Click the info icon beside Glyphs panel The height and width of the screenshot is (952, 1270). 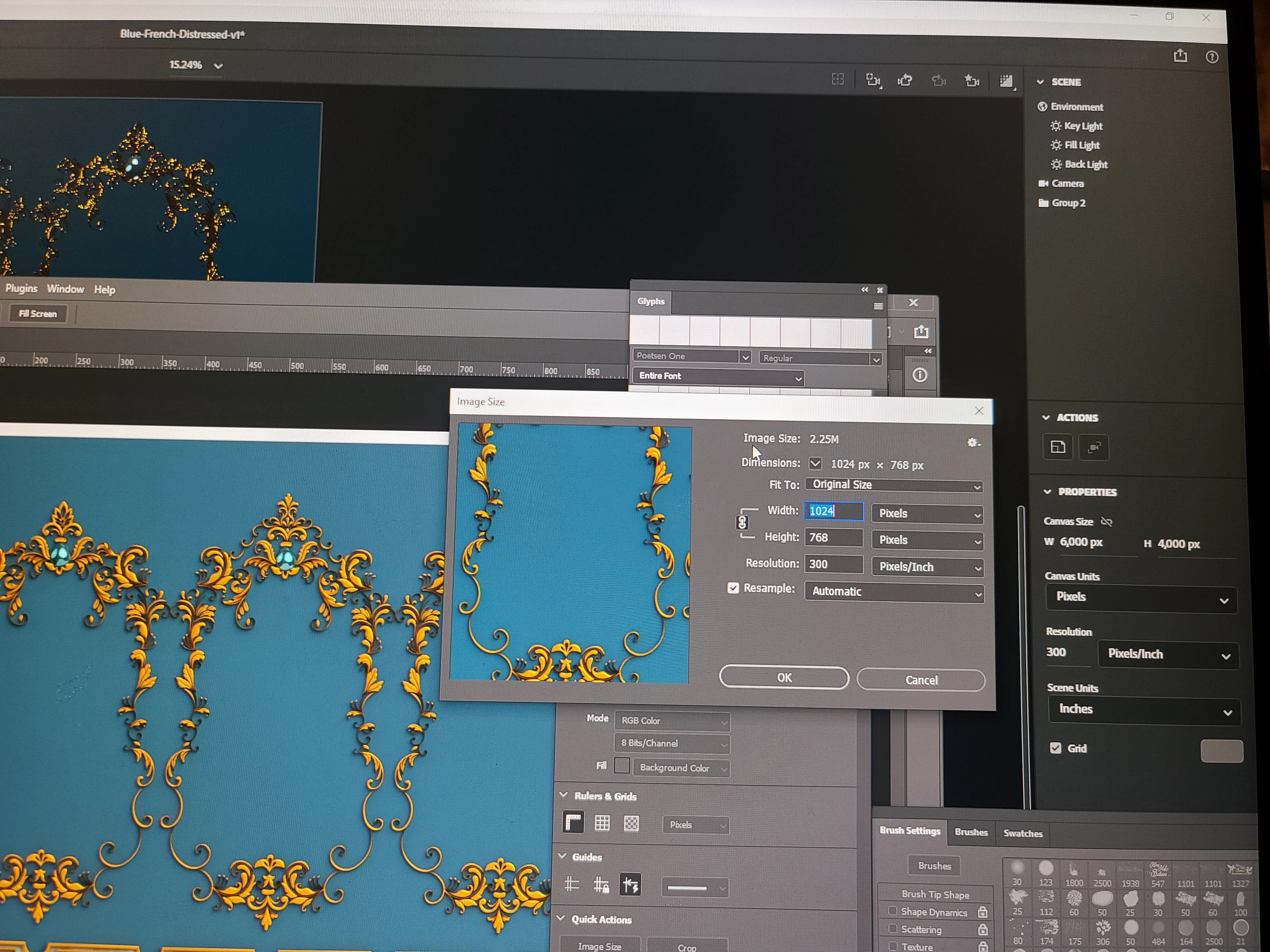919,375
